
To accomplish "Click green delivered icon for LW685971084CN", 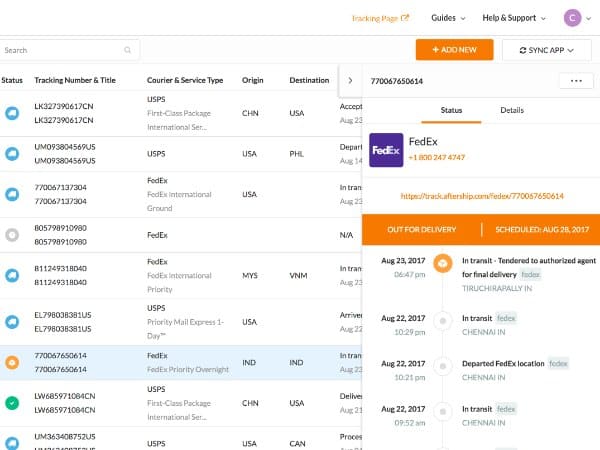I will (x=12, y=403).
